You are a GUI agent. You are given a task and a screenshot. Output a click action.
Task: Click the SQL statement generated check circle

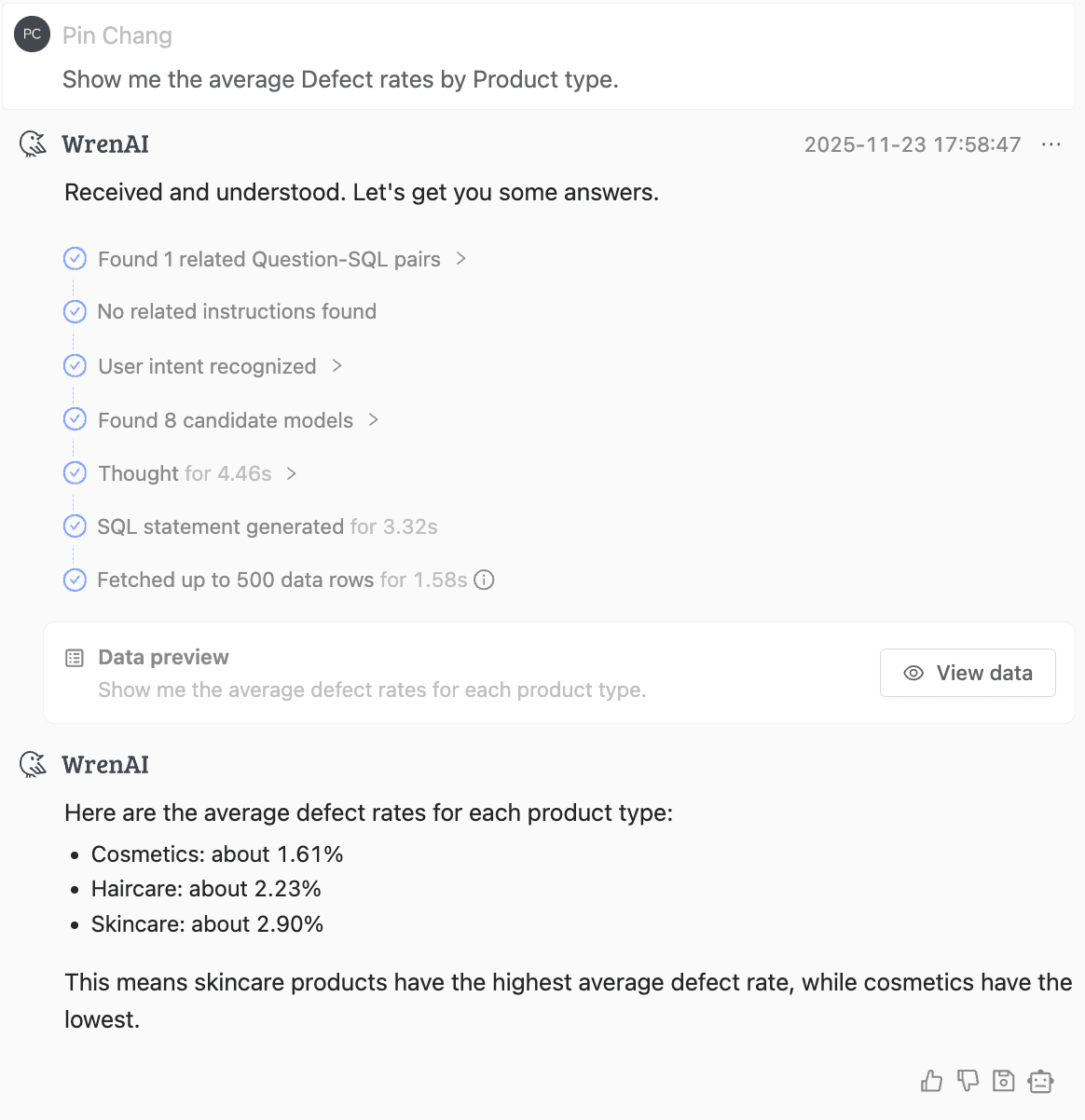coord(75,526)
